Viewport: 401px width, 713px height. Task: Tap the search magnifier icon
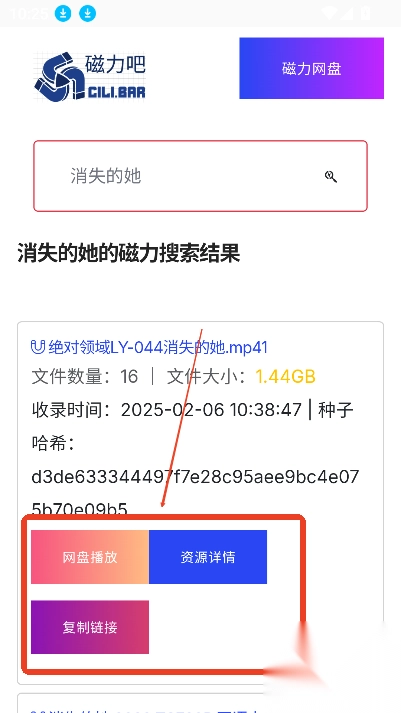point(331,176)
